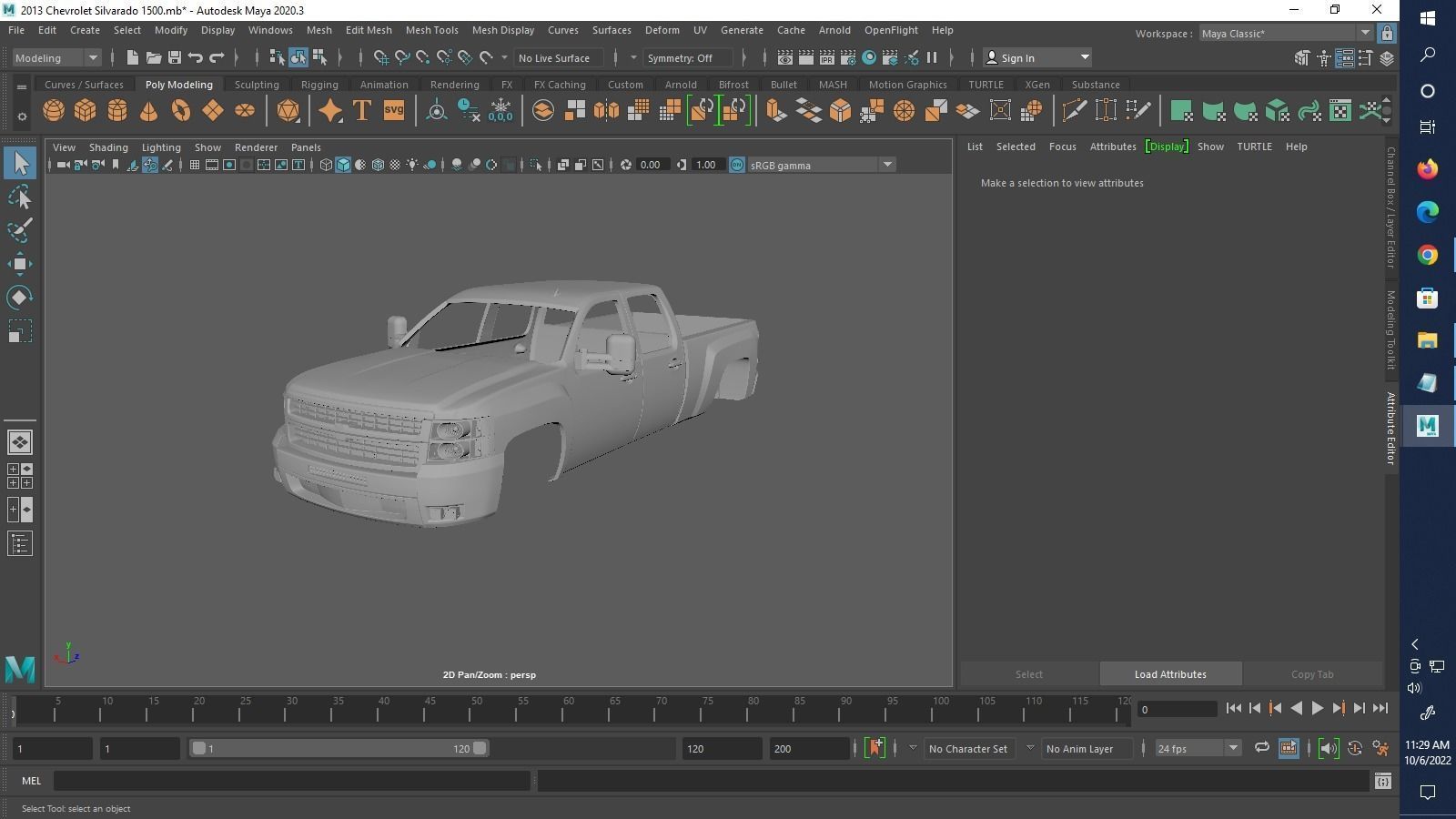Click the Undo arrow icon

pos(195,57)
